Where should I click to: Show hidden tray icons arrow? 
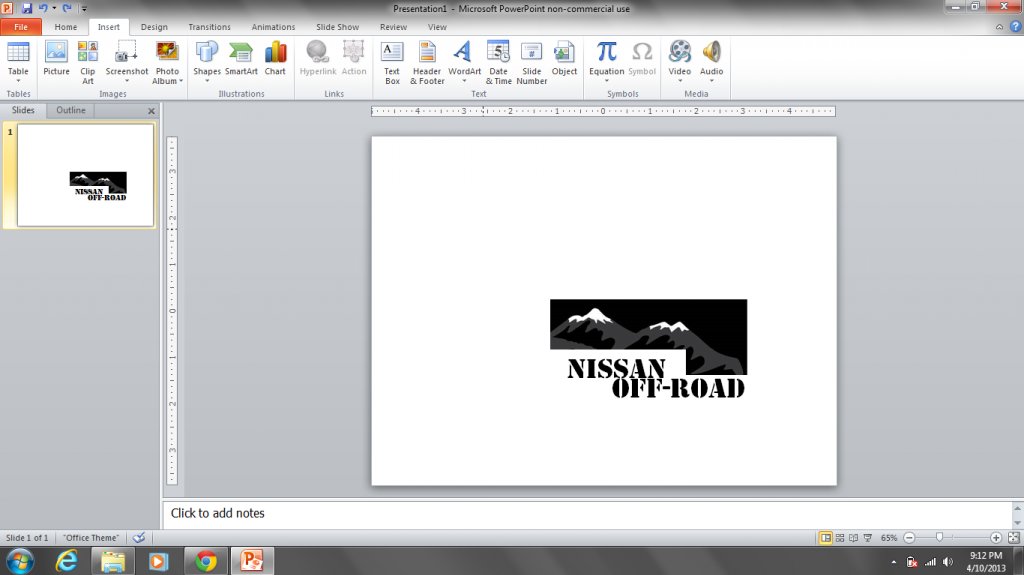[x=893, y=562]
